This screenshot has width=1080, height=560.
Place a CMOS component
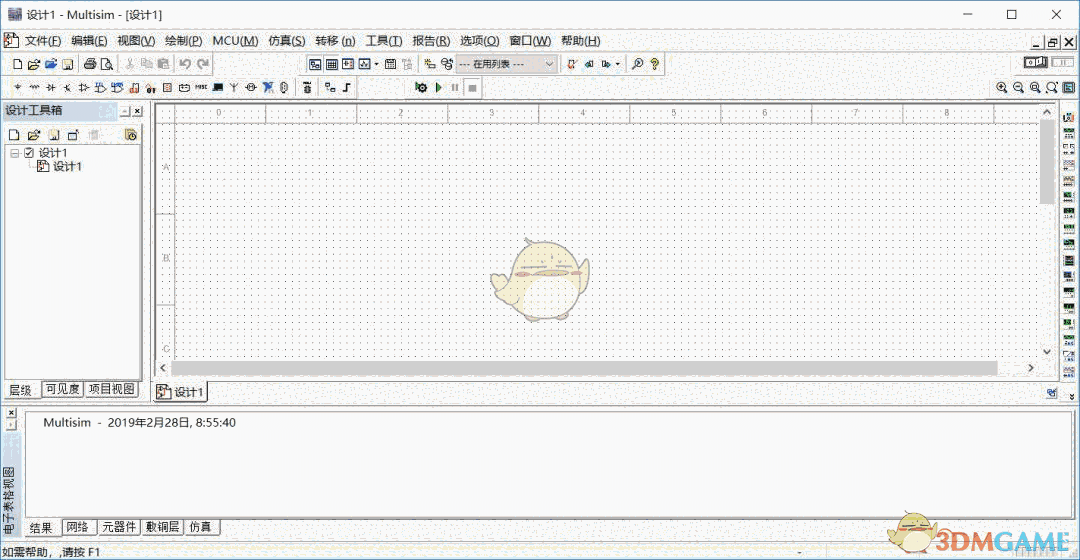(117, 87)
